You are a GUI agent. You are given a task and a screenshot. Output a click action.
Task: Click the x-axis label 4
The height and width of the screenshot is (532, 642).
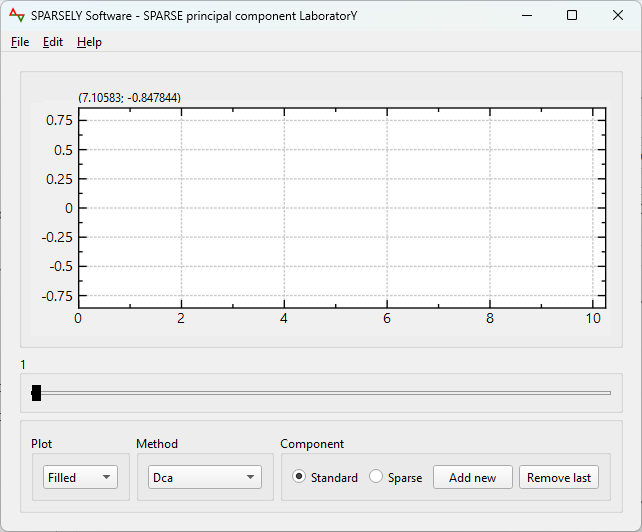284,318
